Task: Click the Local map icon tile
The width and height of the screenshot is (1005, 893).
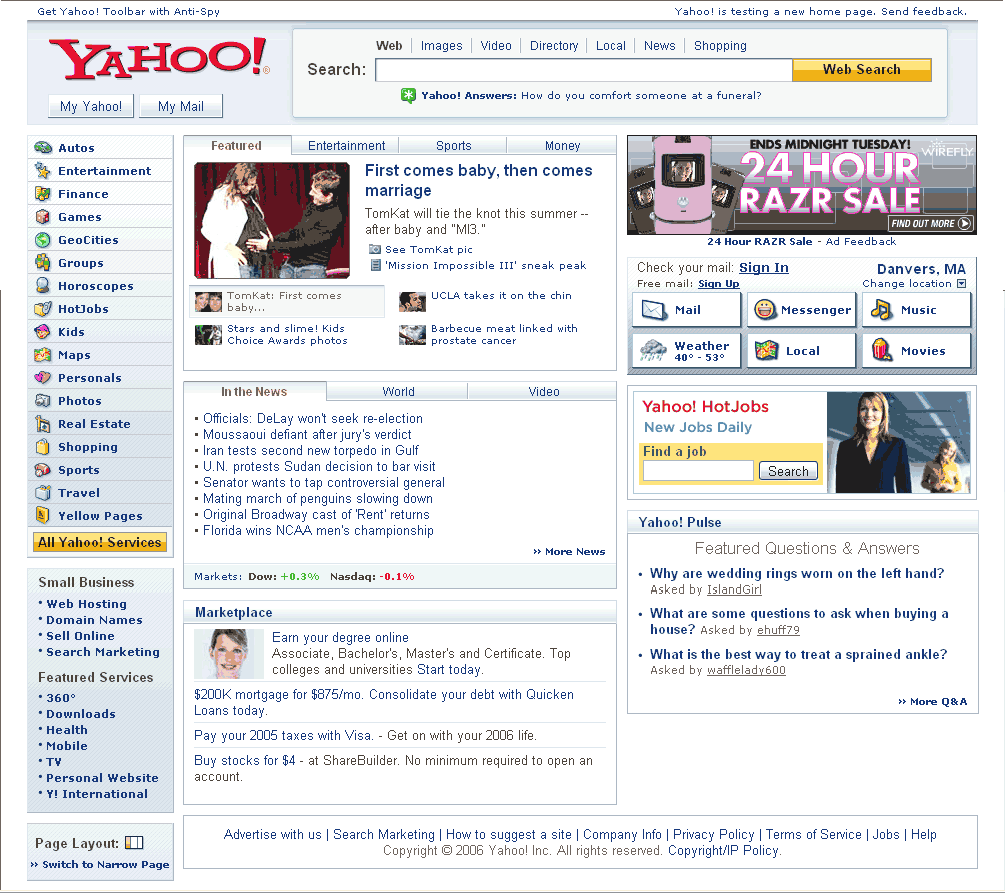Action: point(766,350)
